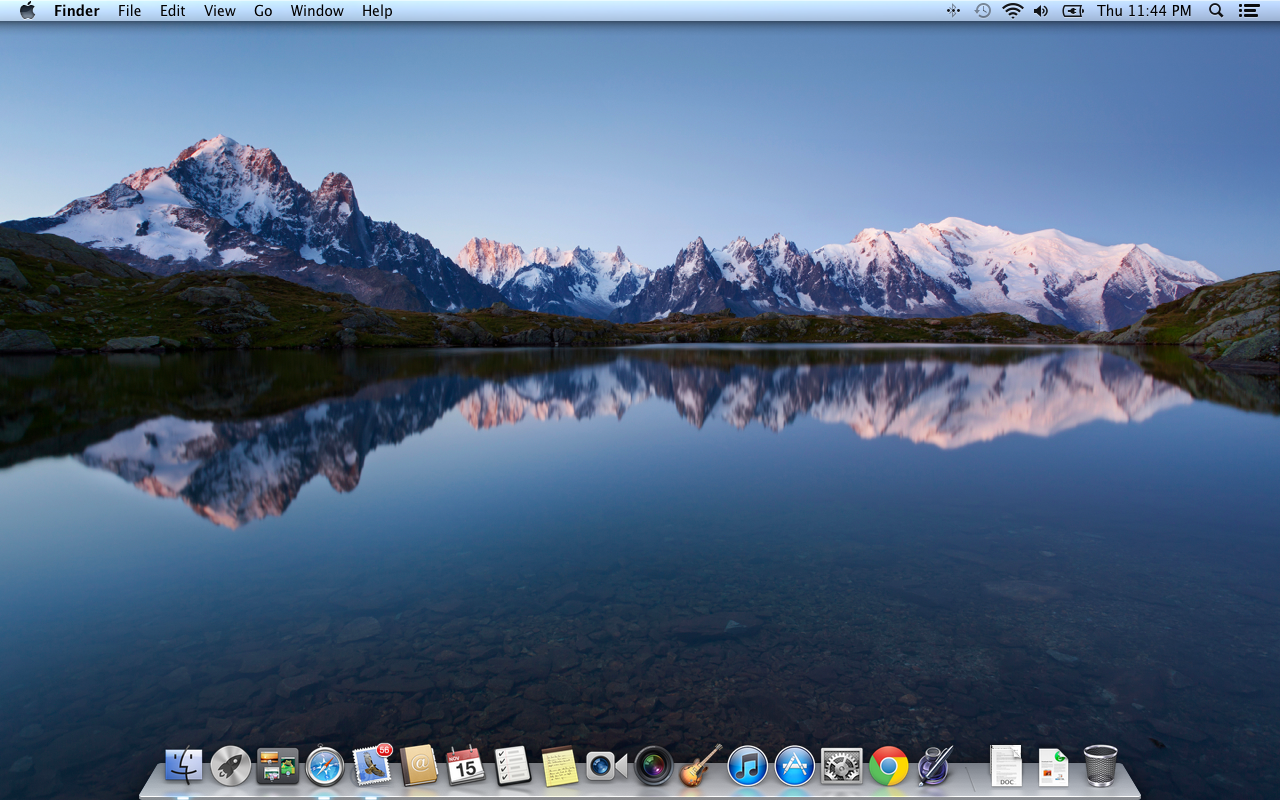
Task: Open the App Store in Dock
Action: tap(795, 766)
